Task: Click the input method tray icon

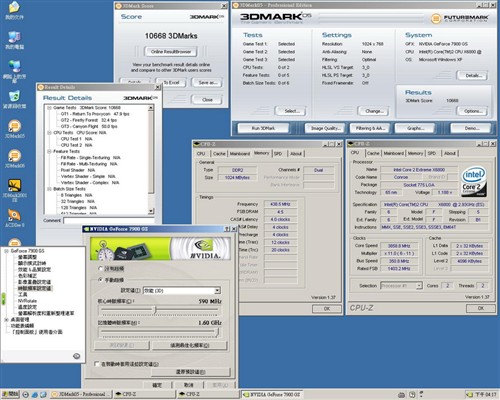Action: tap(412, 395)
